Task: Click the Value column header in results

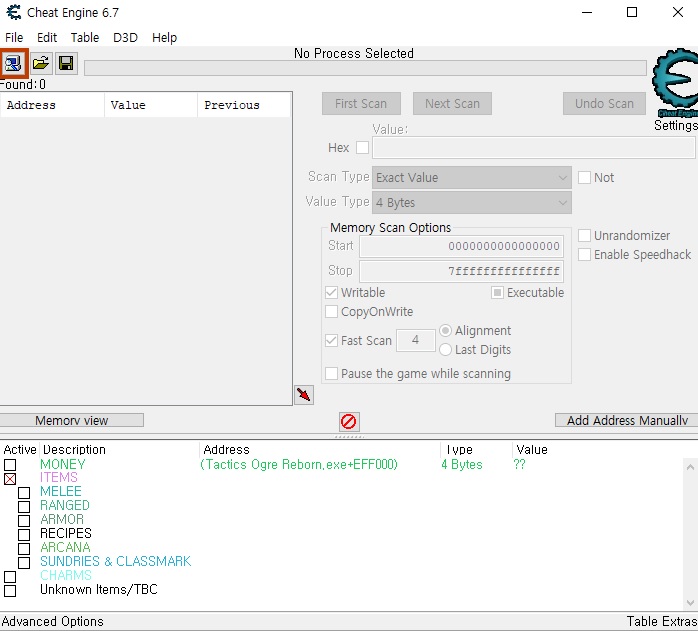Action: pos(151,105)
